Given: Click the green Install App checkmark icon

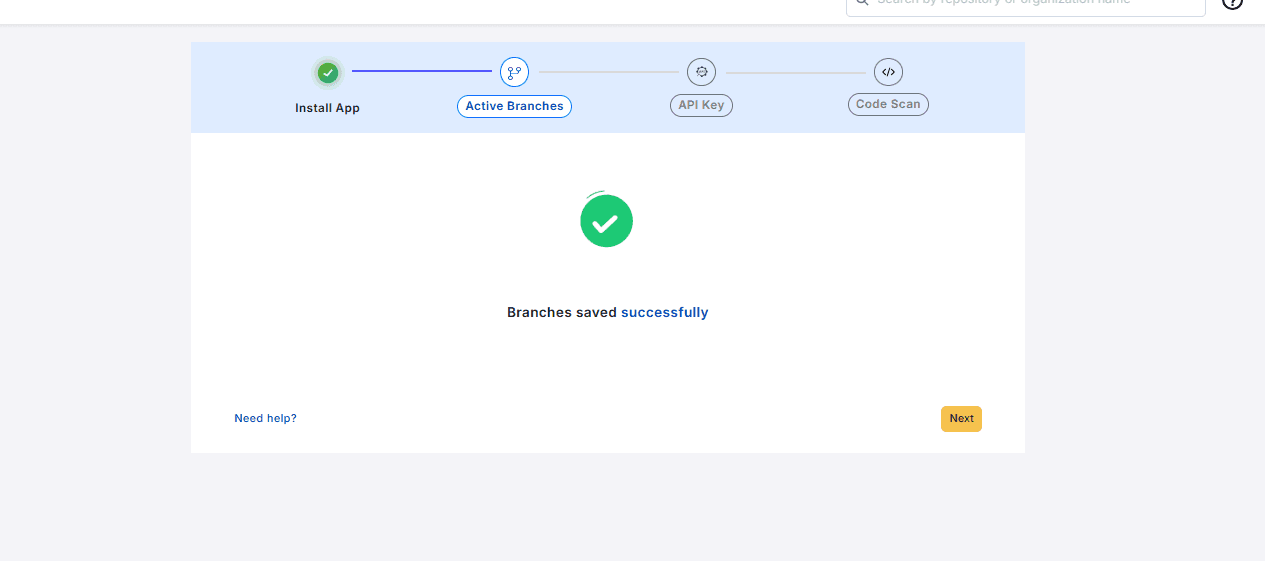Looking at the screenshot, I should point(327,72).
